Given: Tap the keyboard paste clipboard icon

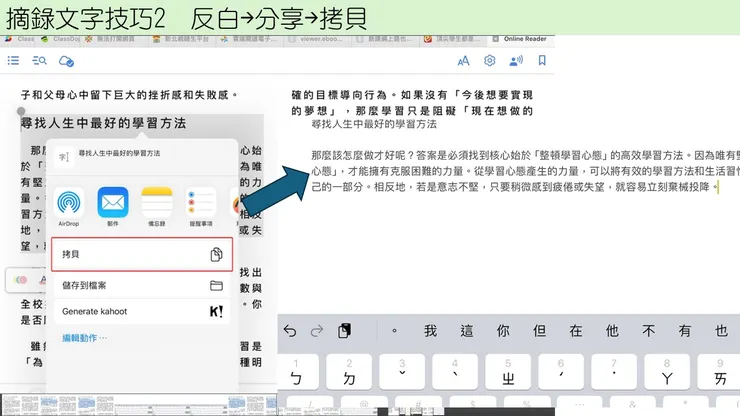Looking at the screenshot, I should point(345,331).
